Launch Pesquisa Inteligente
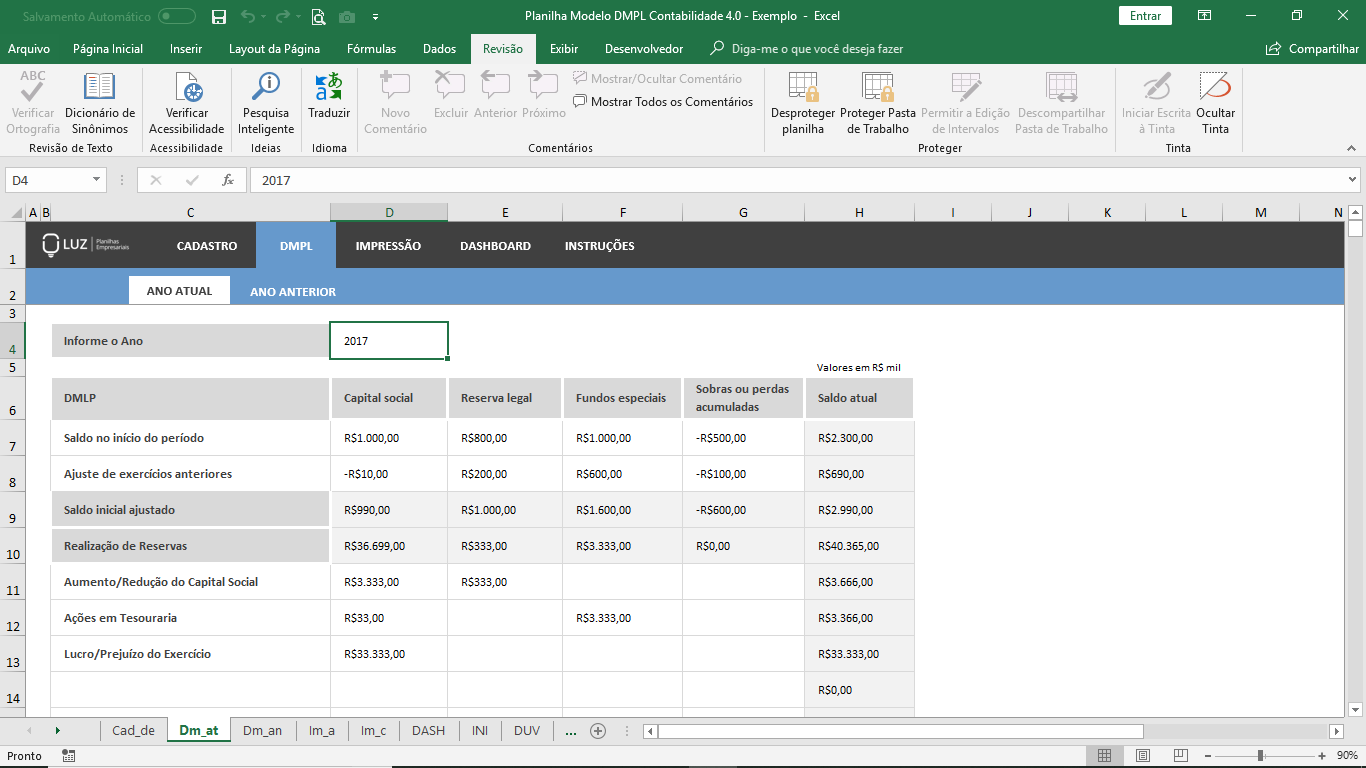Screen dimensions: 1366x768 (x=266, y=88)
